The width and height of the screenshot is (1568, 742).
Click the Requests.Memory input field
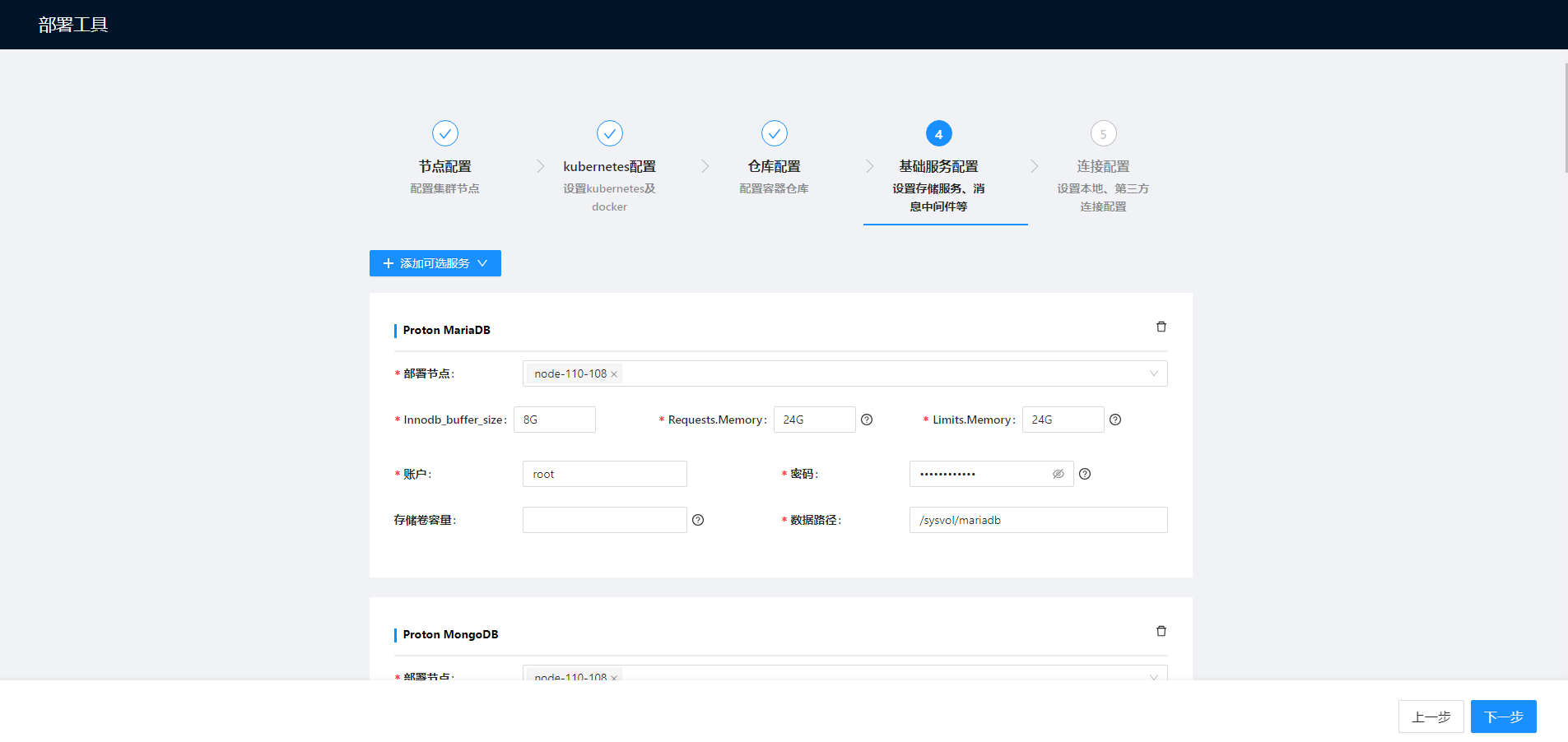[x=815, y=420]
